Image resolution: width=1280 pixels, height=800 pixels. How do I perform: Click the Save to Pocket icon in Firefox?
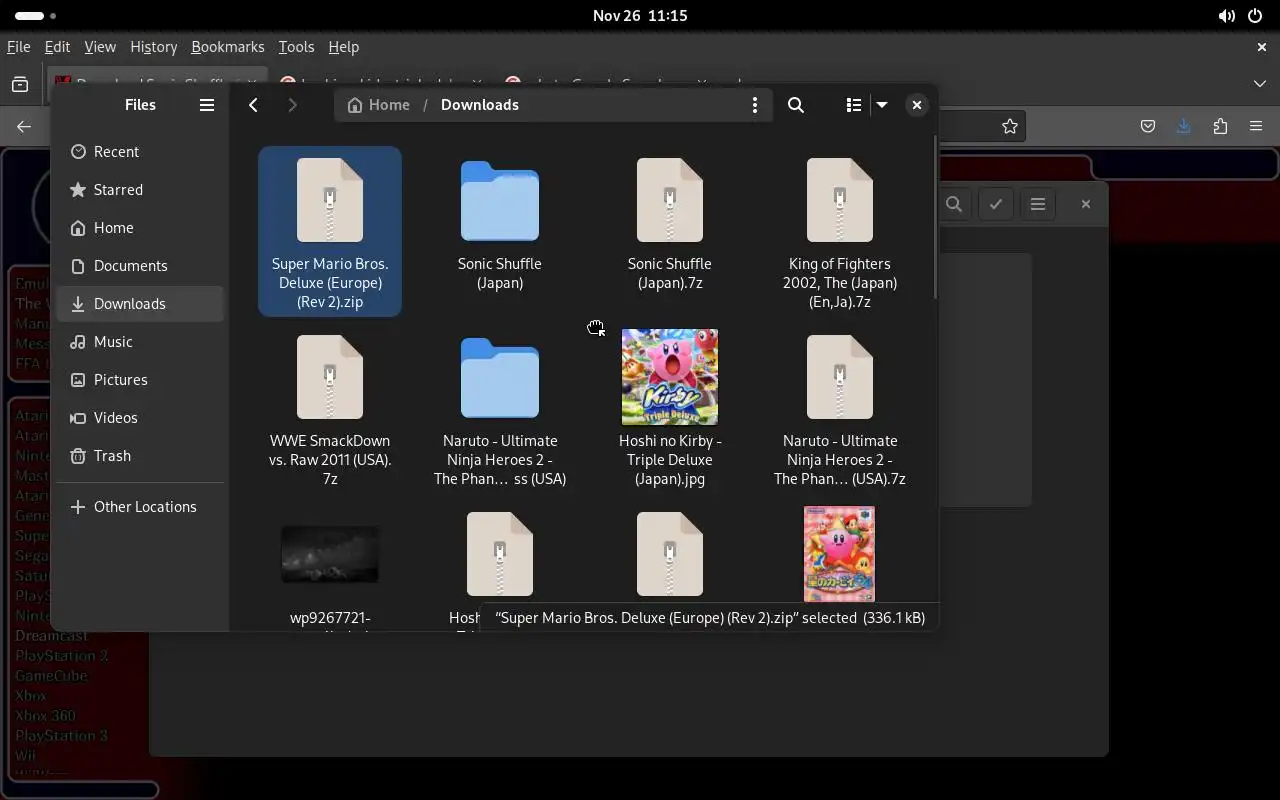1148,126
